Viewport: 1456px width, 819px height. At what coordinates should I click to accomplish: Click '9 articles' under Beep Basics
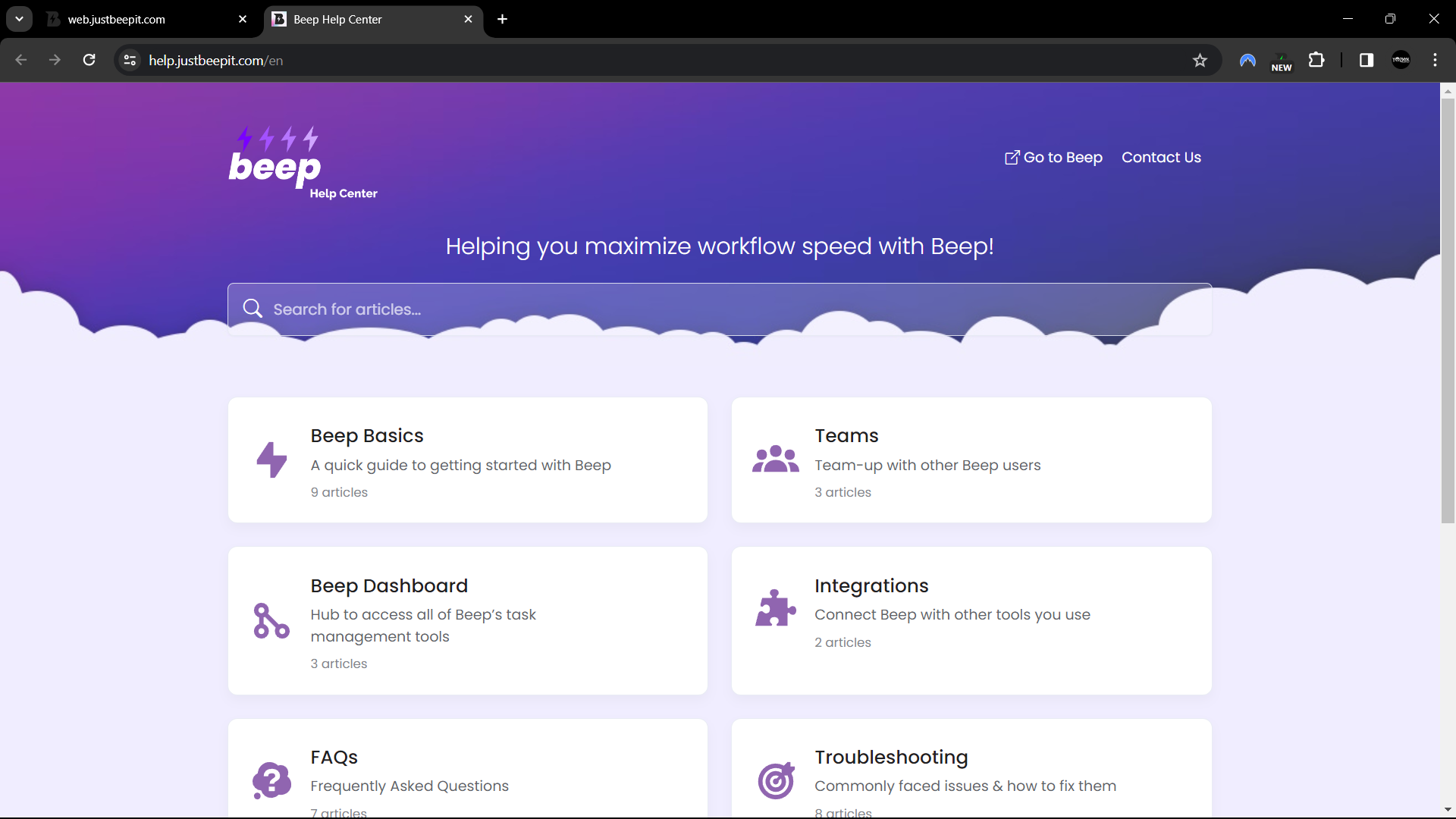(x=339, y=492)
